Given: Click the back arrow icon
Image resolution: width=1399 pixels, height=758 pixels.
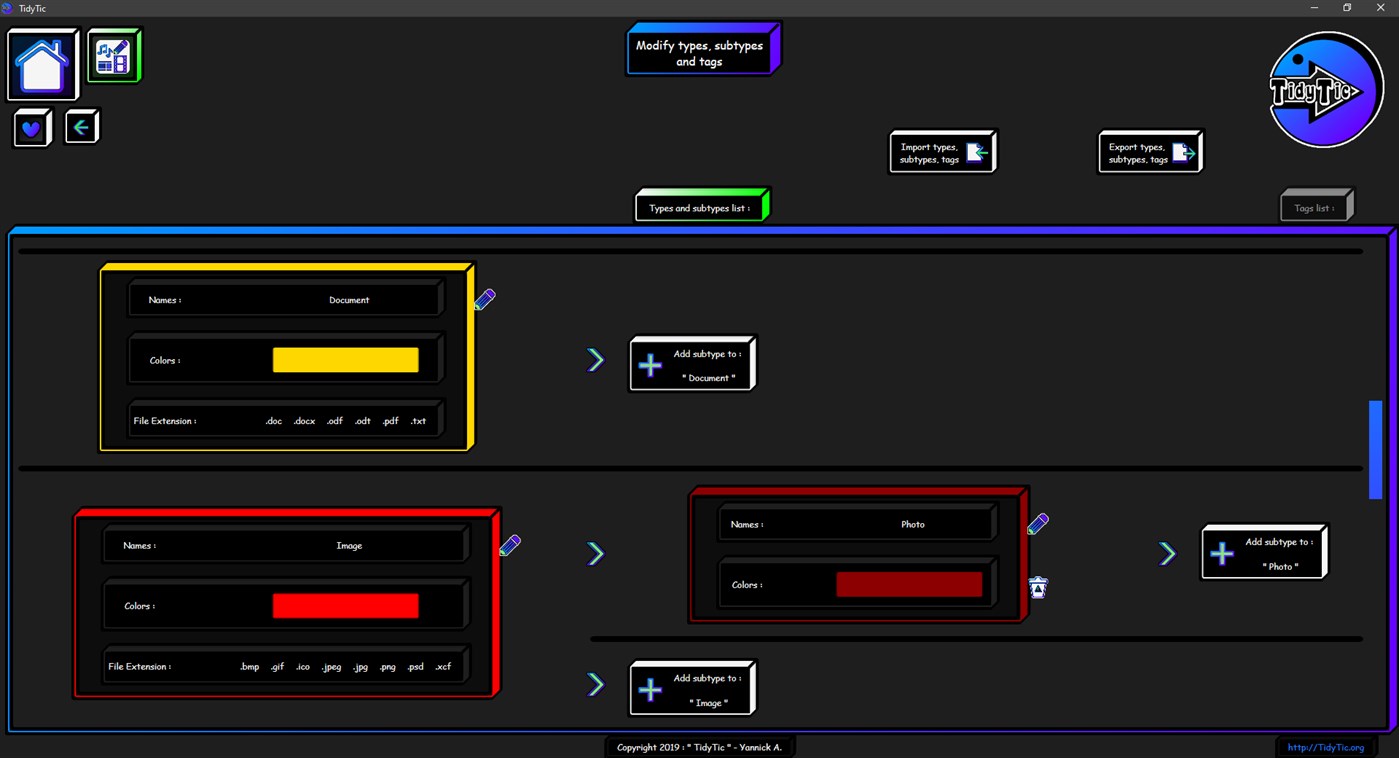Looking at the screenshot, I should click(81, 125).
